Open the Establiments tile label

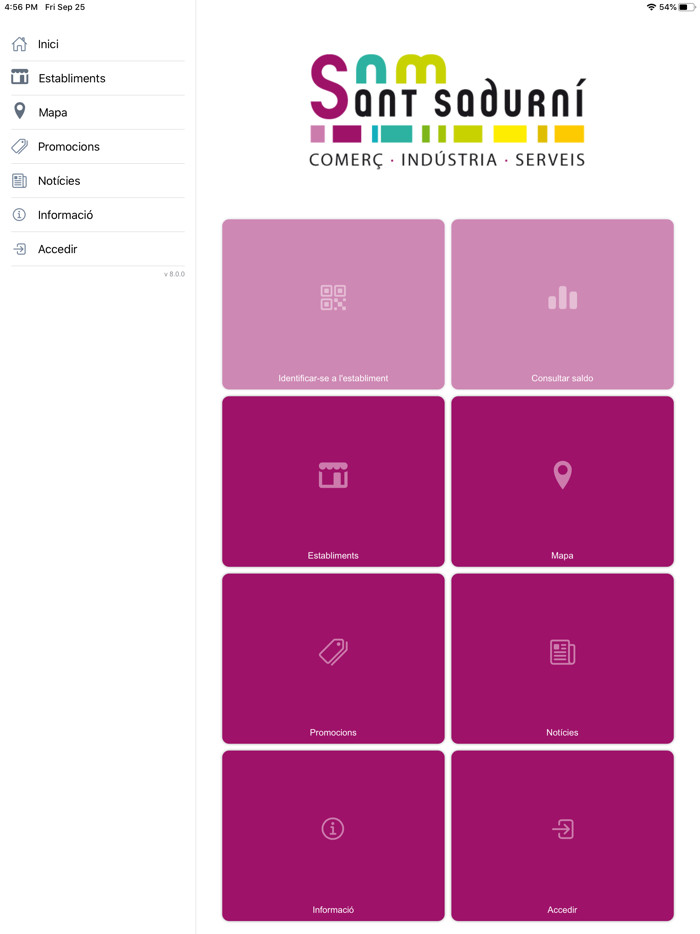point(333,555)
